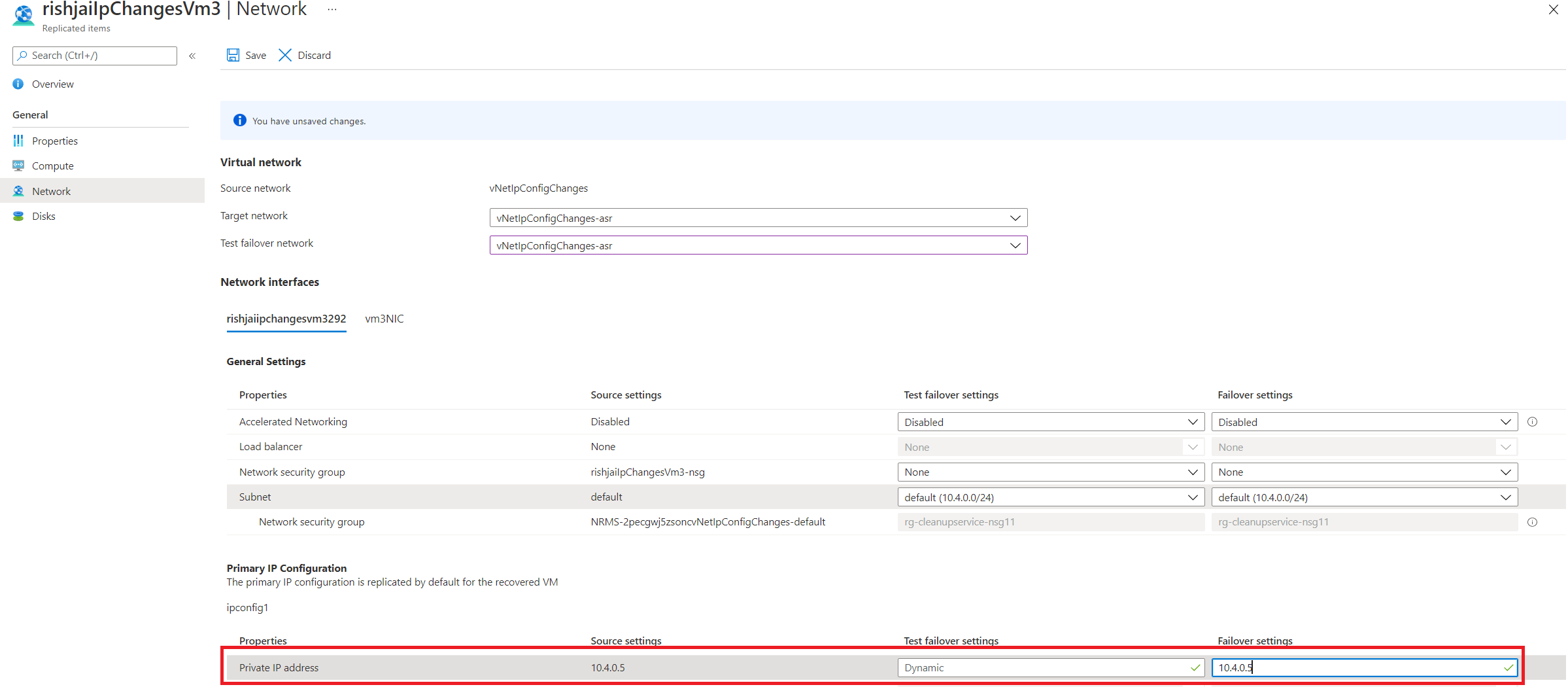This screenshot has height=687, width=1568.
Task: Open the Target network dropdown
Action: tap(1015, 218)
